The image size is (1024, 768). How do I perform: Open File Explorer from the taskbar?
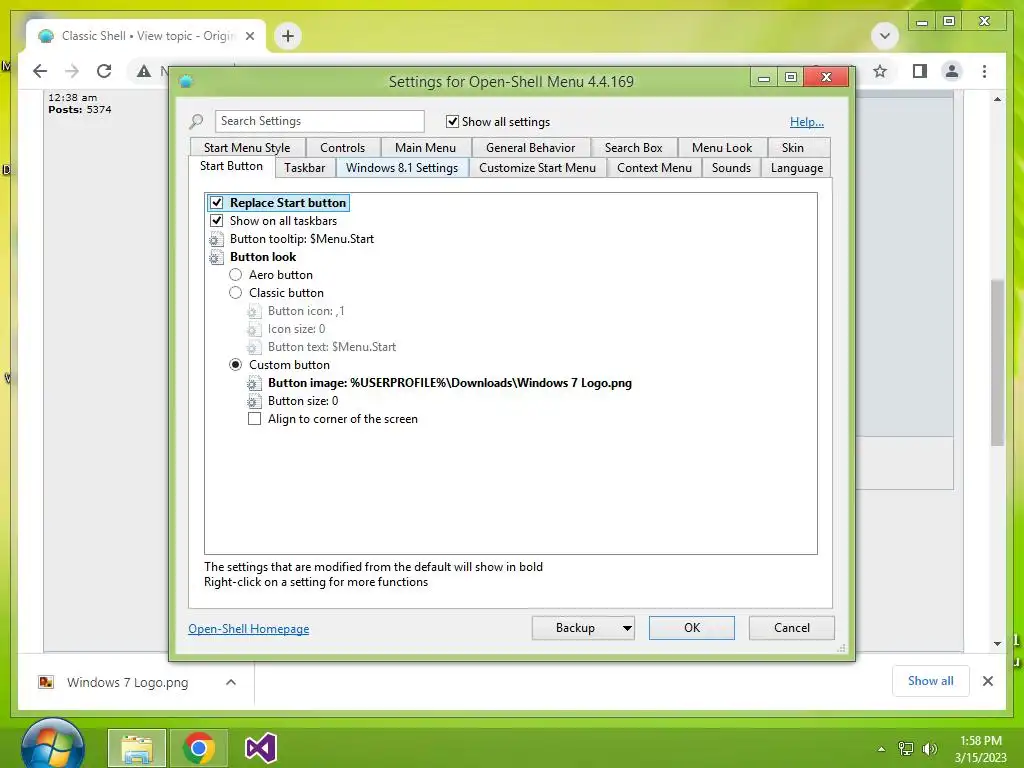click(136, 748)
